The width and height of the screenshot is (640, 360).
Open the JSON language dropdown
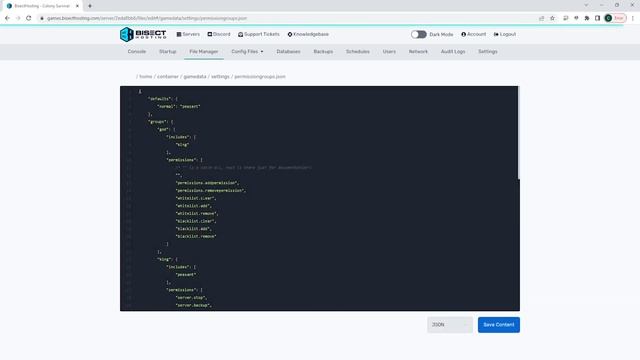[450, 325]
